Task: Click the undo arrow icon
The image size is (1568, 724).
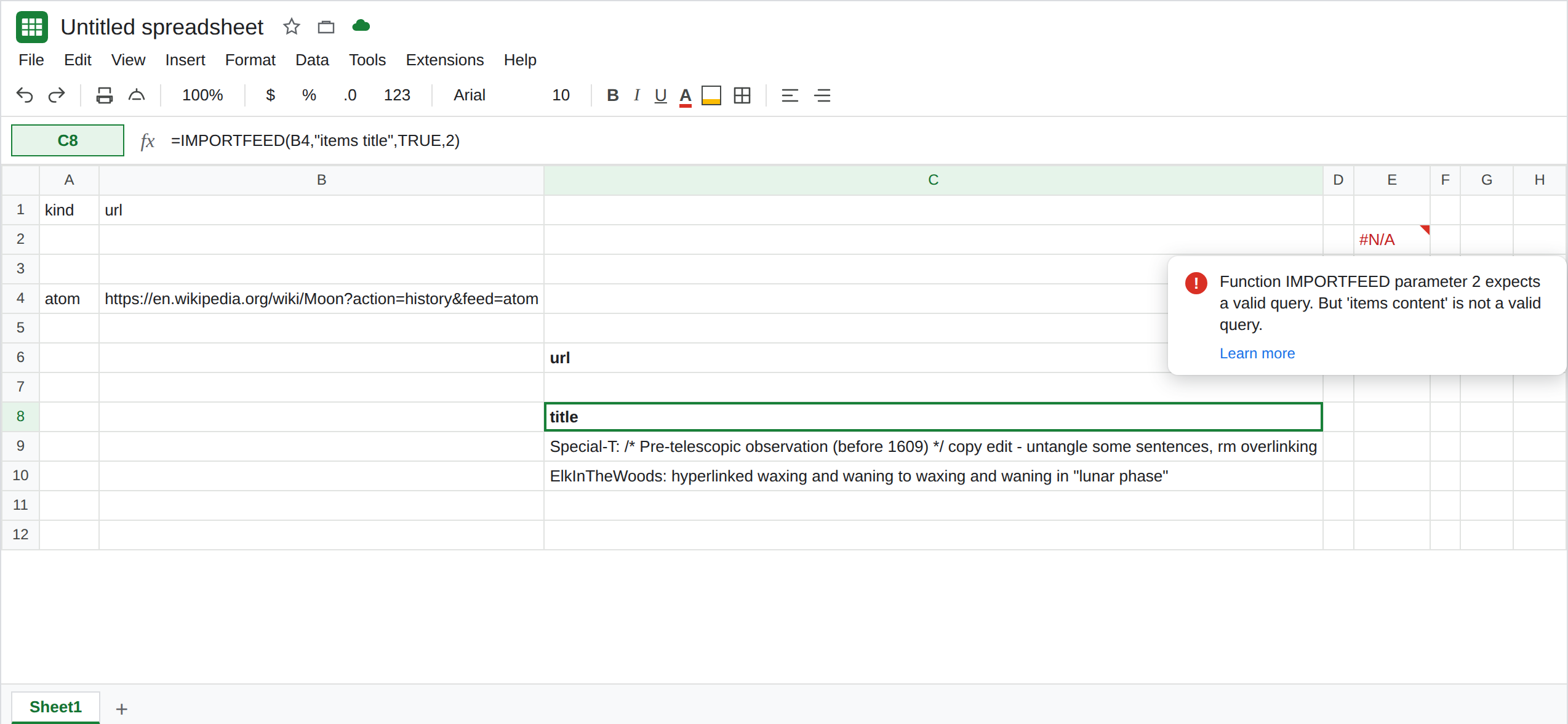Action: pos(25,95)
